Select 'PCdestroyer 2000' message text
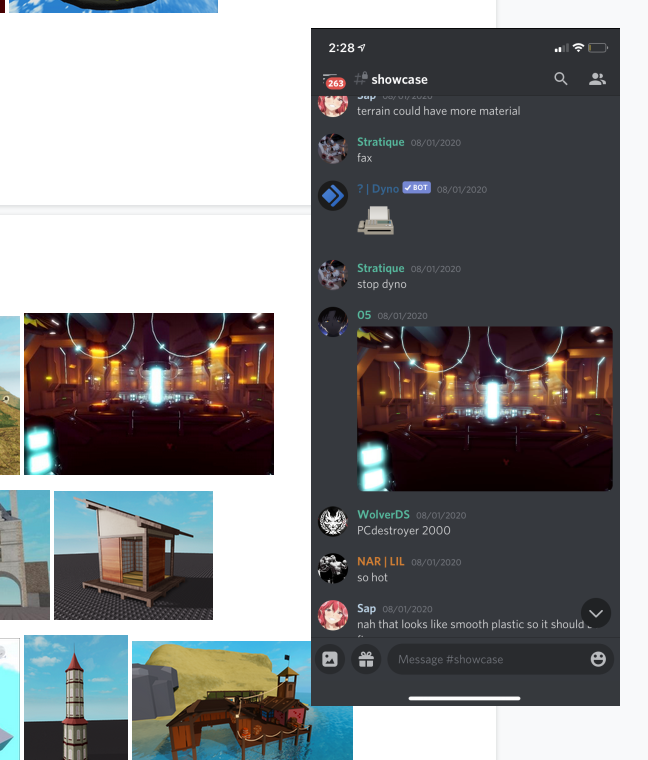This screenshot has width=648, height=760. [x=404, y=531]
